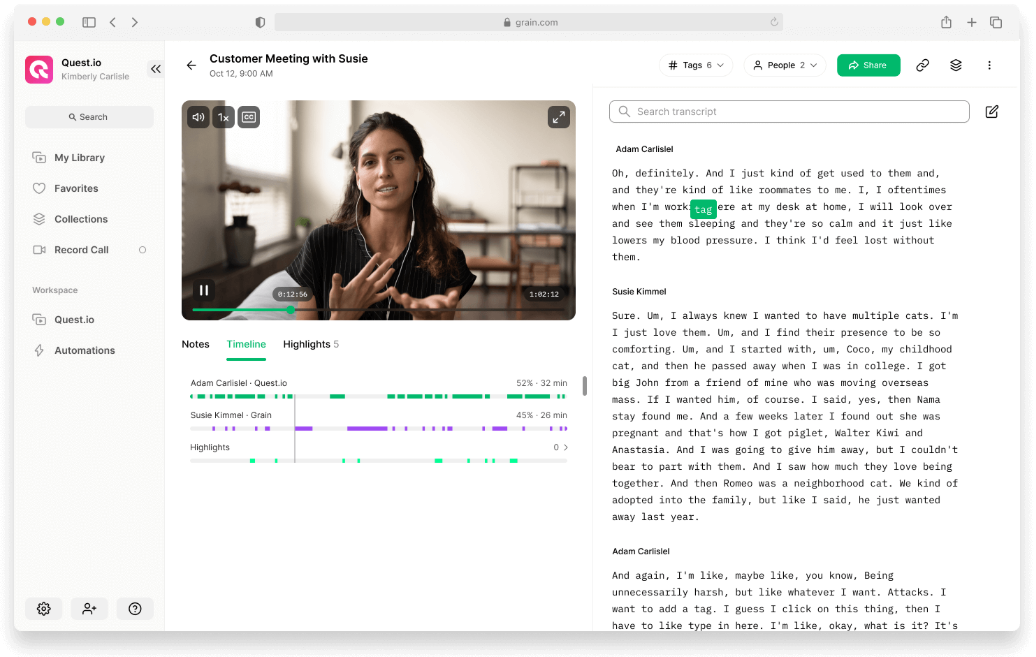1036x657 pixels.
Task: Expand the video to fullscreen
Action: 558,117
